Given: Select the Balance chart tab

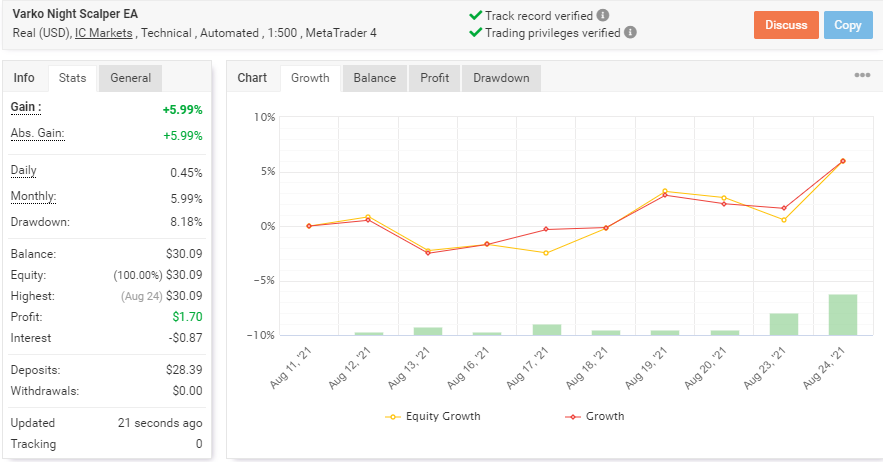Looking at the screenshot, I should (x=375, y=78).
